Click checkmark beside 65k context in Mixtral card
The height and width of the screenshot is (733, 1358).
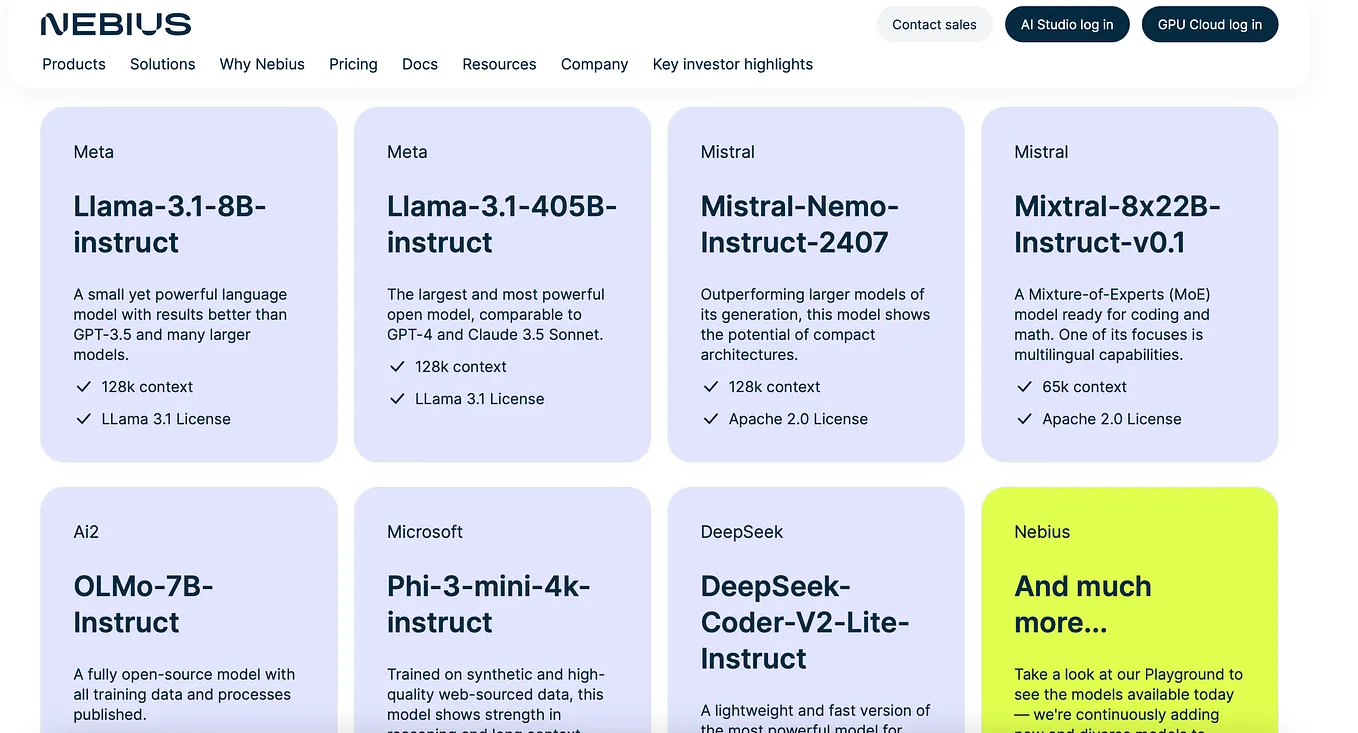pos(1025,386)
